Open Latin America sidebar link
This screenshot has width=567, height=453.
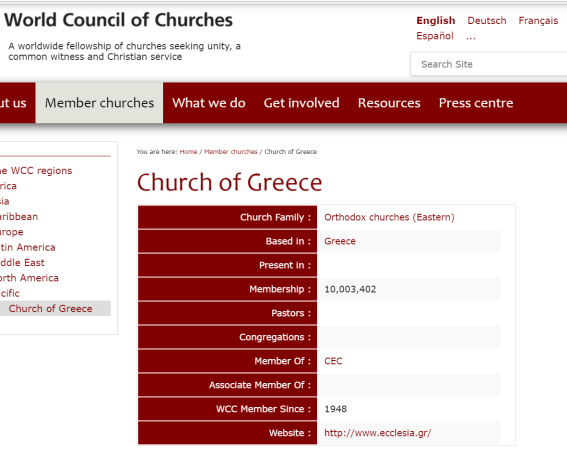click(x=27, y=247)
